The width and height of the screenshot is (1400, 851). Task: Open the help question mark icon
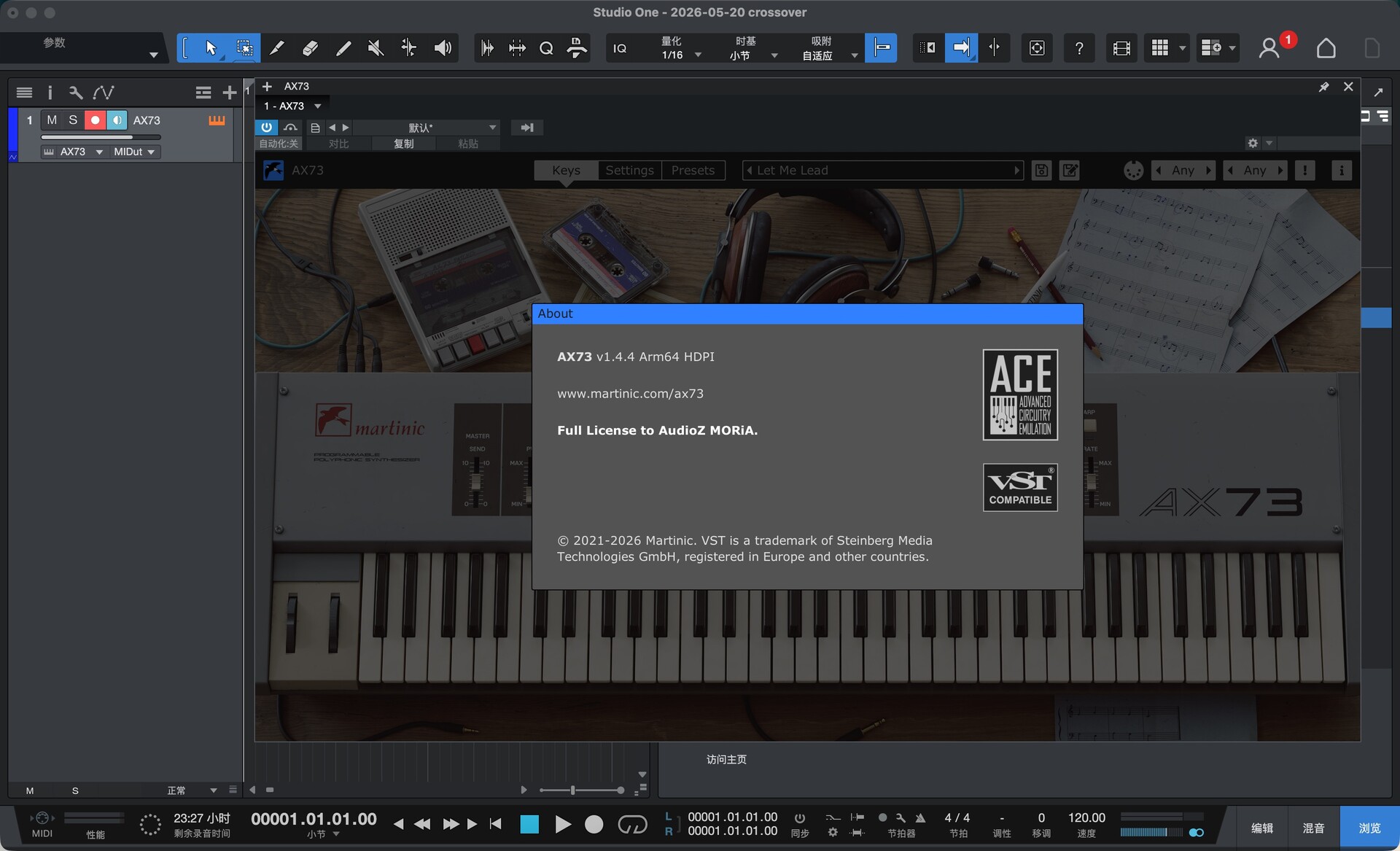[x=1079, y=48]
